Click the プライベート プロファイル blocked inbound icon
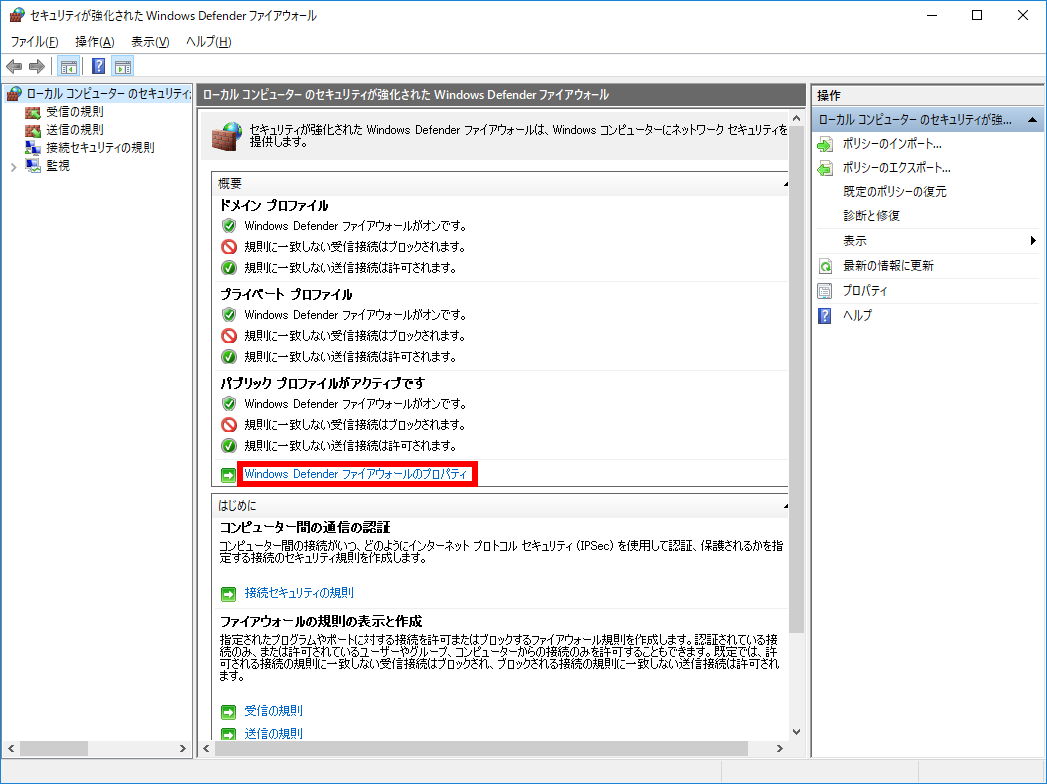 pos(229,335)
